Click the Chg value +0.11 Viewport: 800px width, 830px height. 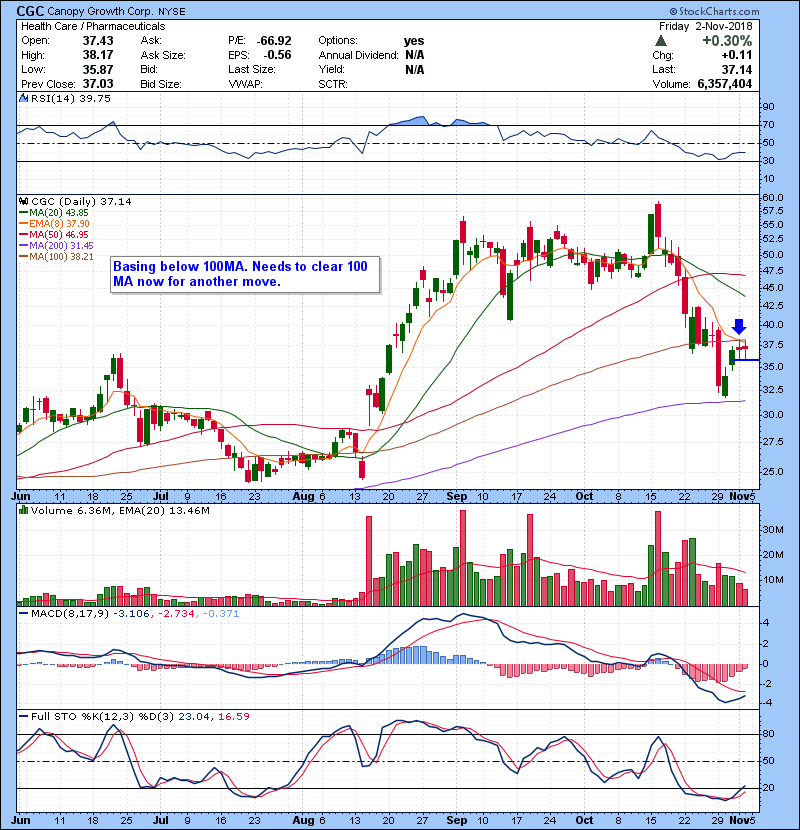click(x=736, y=55)
